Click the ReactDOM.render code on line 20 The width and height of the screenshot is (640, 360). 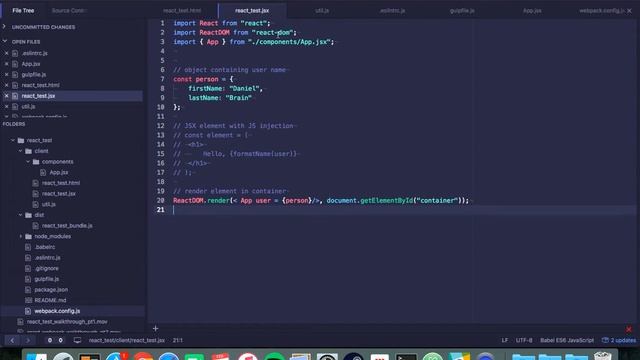point(201,200)
